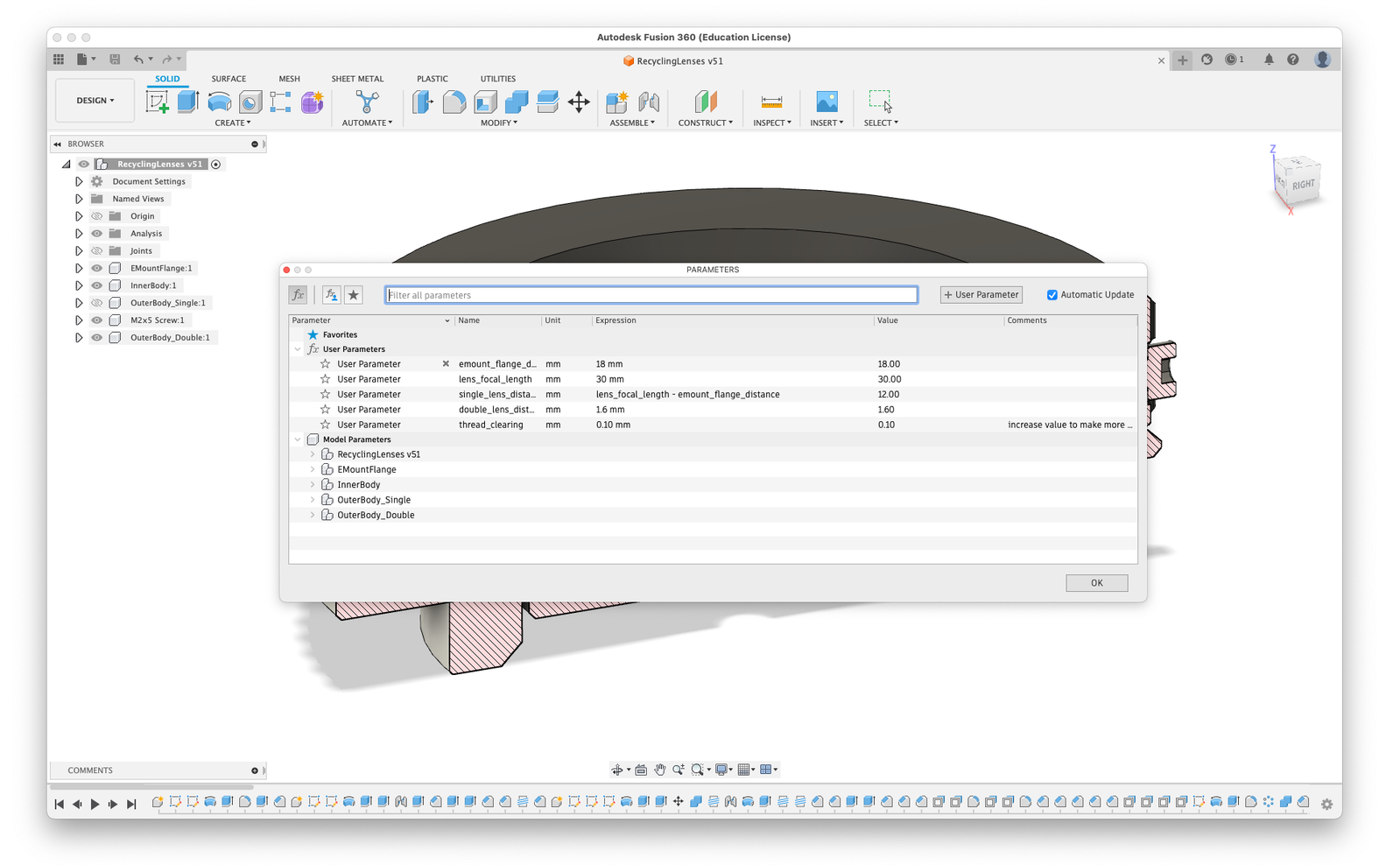This screenshot has width=1400, height=865.
Task: Click the Select tool icon
Action: 880,102
